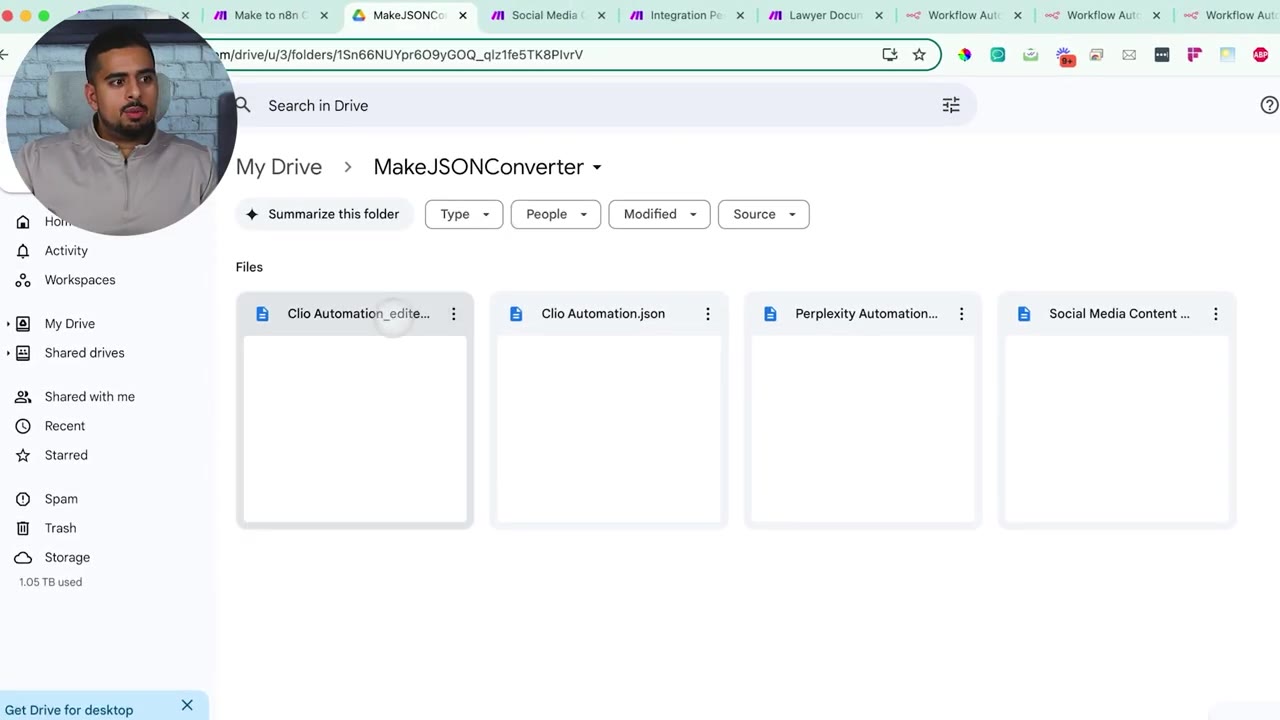The width and height of the screenshot is (1280, 720).
Task: Click the magnifier search icon in Drive
Action: click(x=243, y=105)
